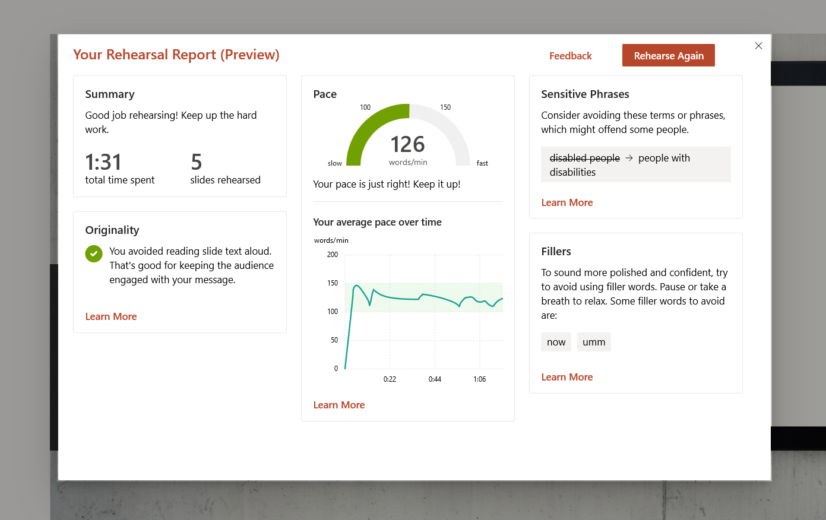Click the Rehearse Again button
The width and height of the screenshot is (826, 520).
pyautogui.click(x=668, y=56)
